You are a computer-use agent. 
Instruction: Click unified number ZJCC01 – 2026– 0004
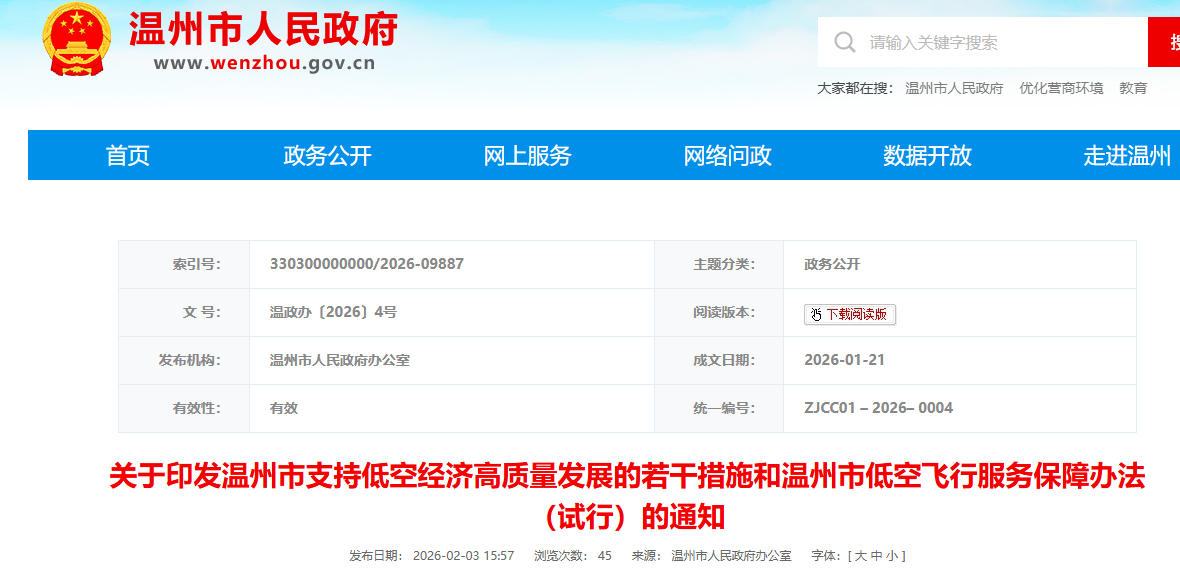tap(878, 409)
